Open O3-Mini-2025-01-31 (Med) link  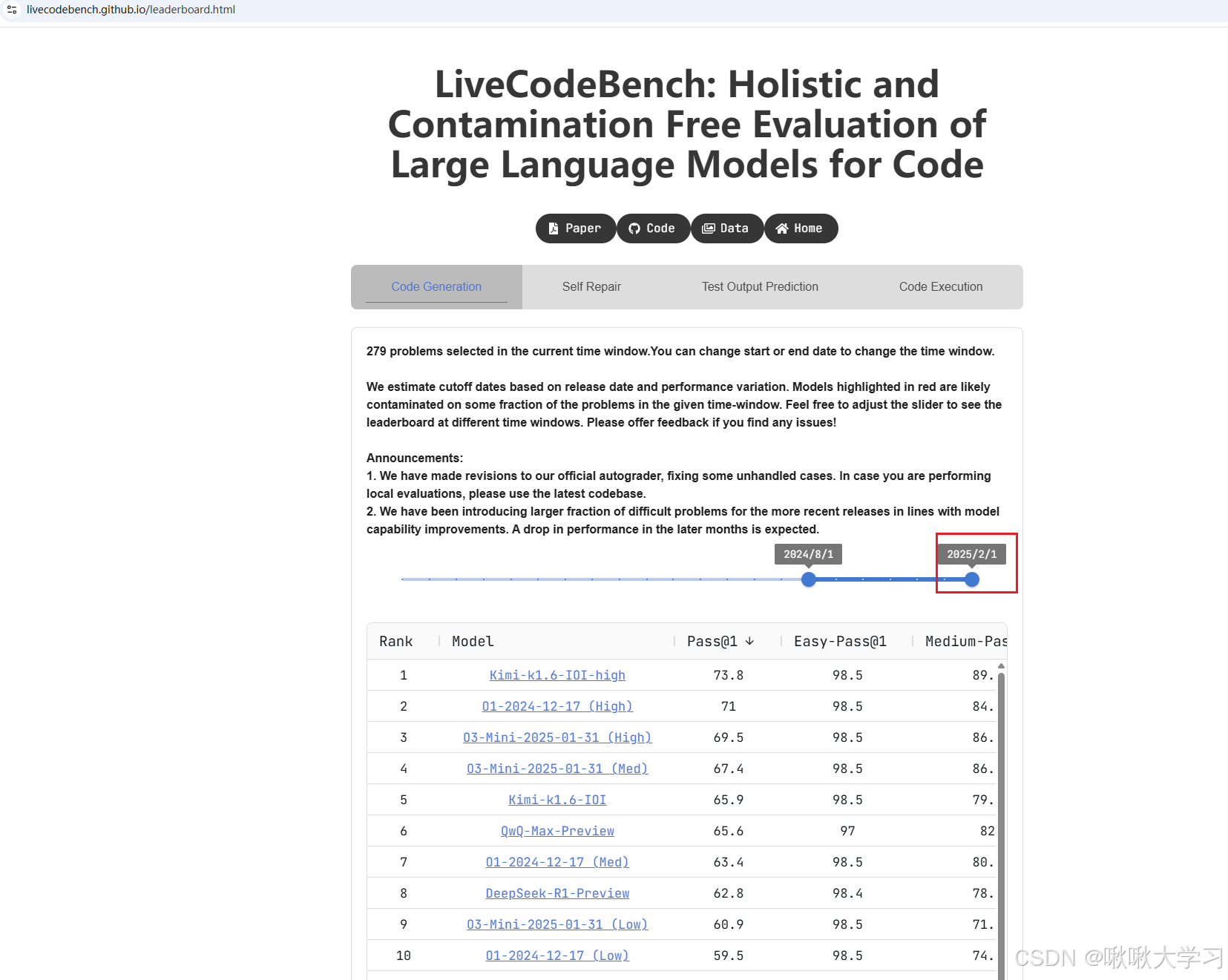557,769
